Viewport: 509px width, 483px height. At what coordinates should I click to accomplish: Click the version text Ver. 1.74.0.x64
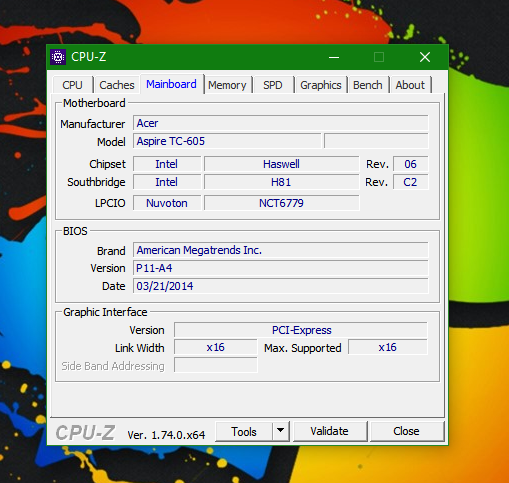click(x=166, y=435)
